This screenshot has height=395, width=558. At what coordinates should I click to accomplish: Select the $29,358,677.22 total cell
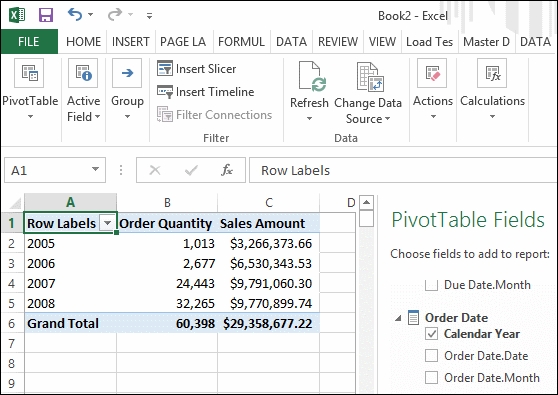pos(269,323)
